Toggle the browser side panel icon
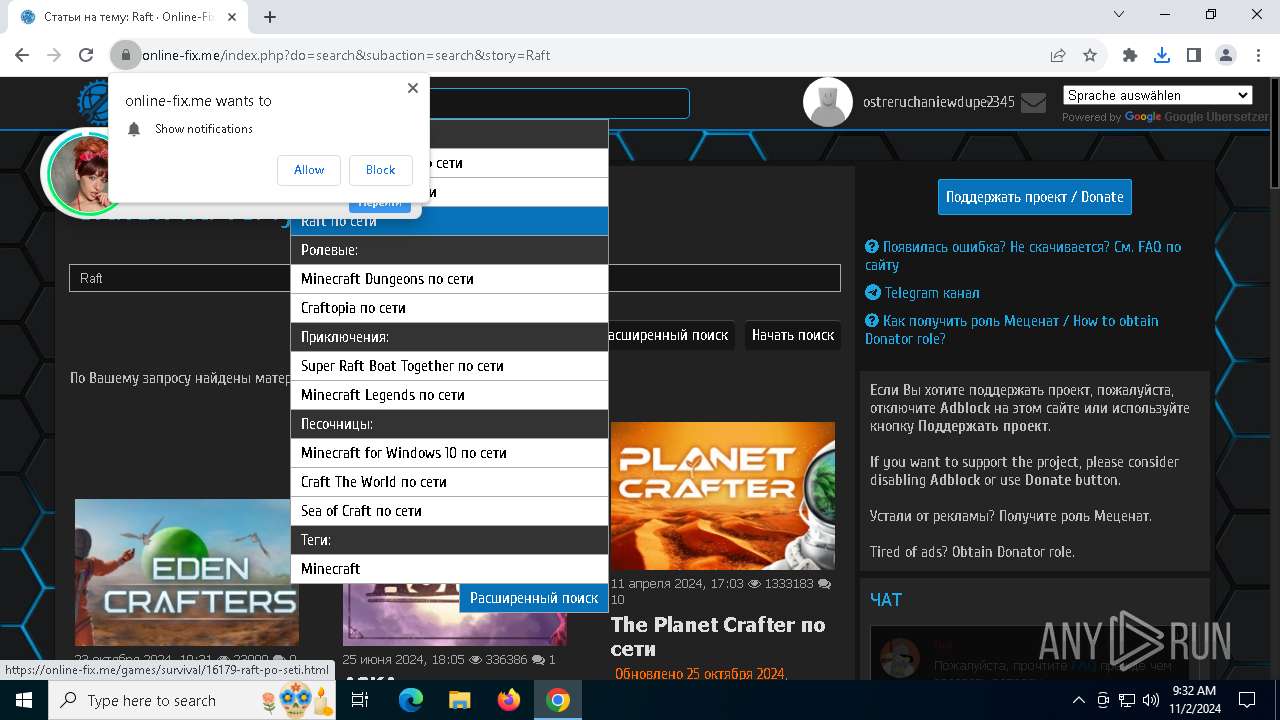This screenshot has width=1280, height=720. 1194,56
